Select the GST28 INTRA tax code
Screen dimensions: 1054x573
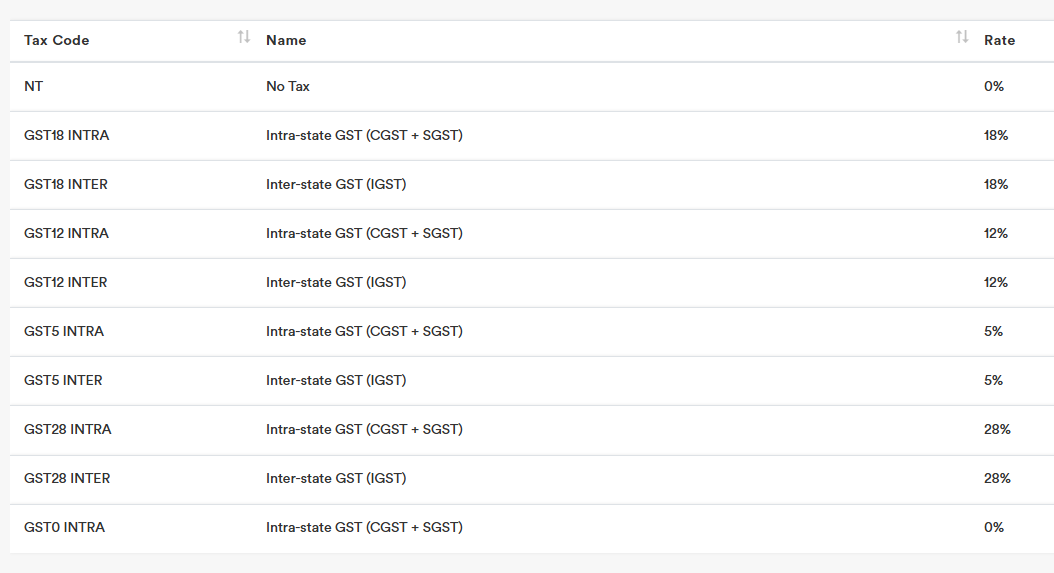click(x=68, y=430)
